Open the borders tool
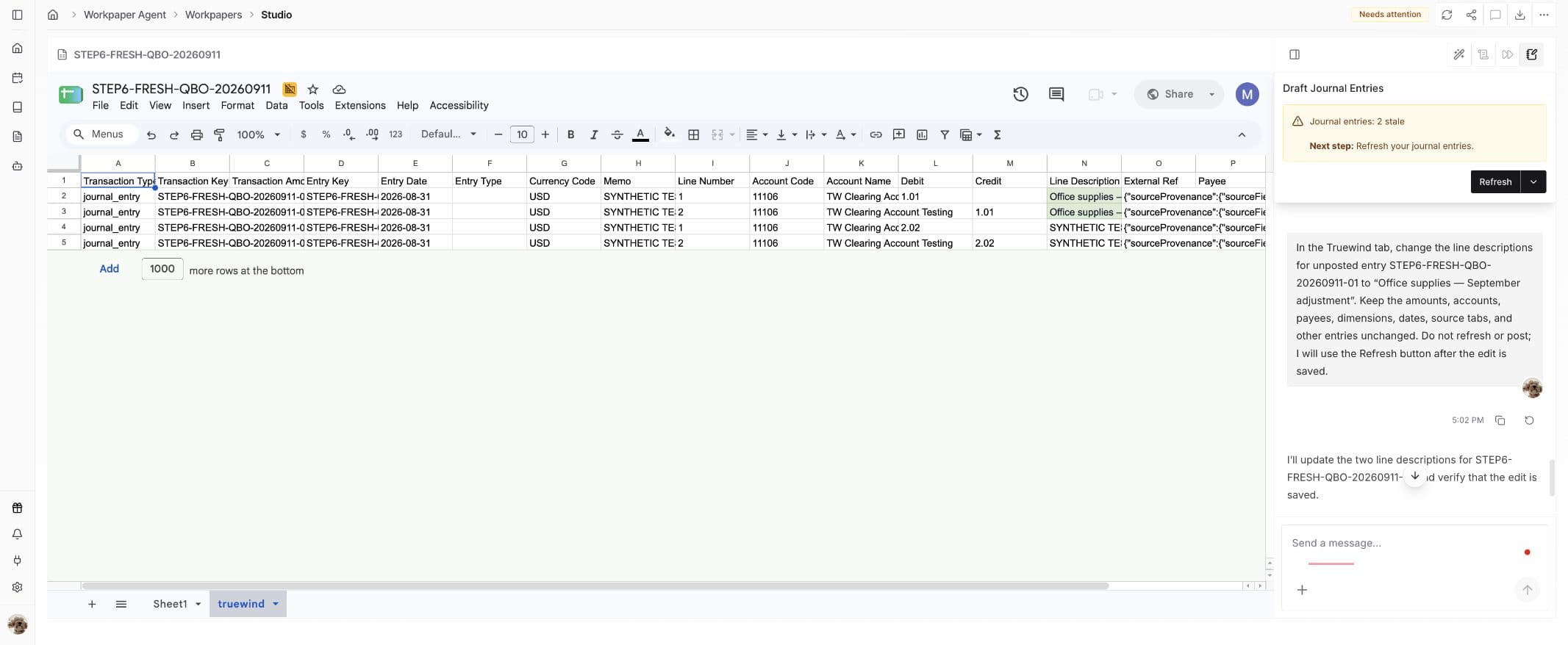The width and height of the screenshot is (1568, 645). [x=693, y=134]
